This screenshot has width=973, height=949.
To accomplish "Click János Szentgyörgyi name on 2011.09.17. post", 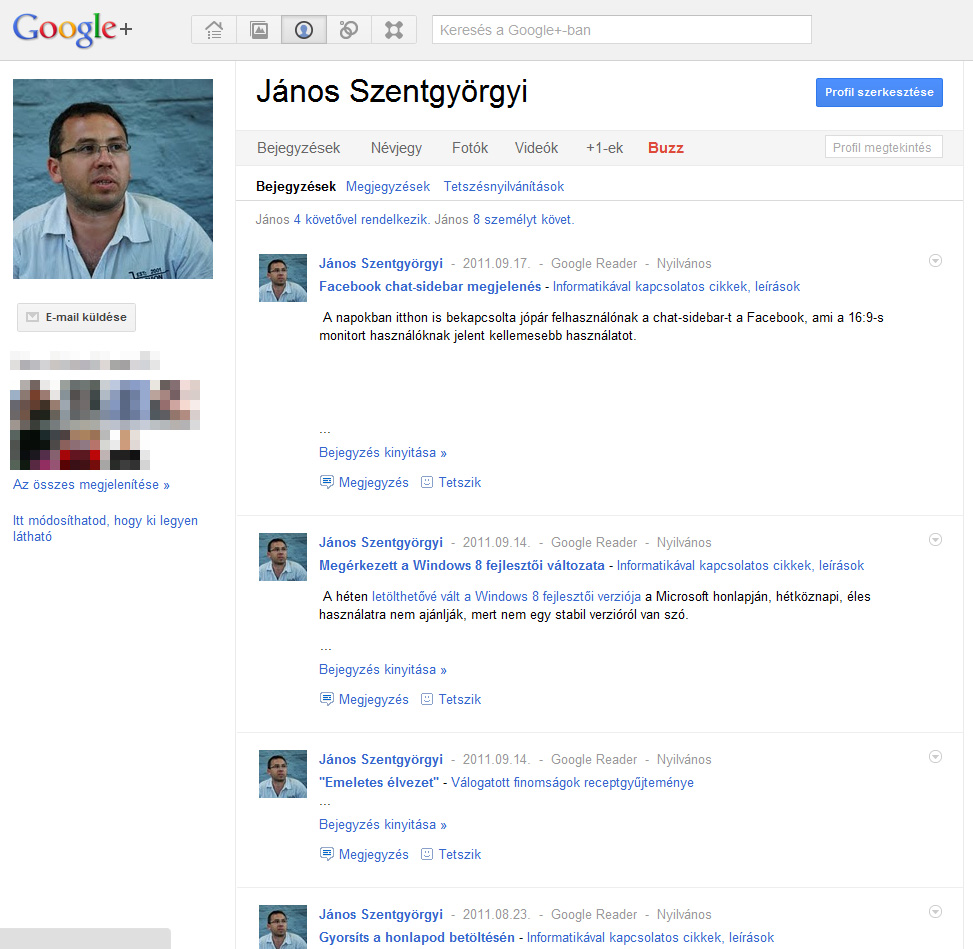I will pyautogui.click(x=381, y=264).
